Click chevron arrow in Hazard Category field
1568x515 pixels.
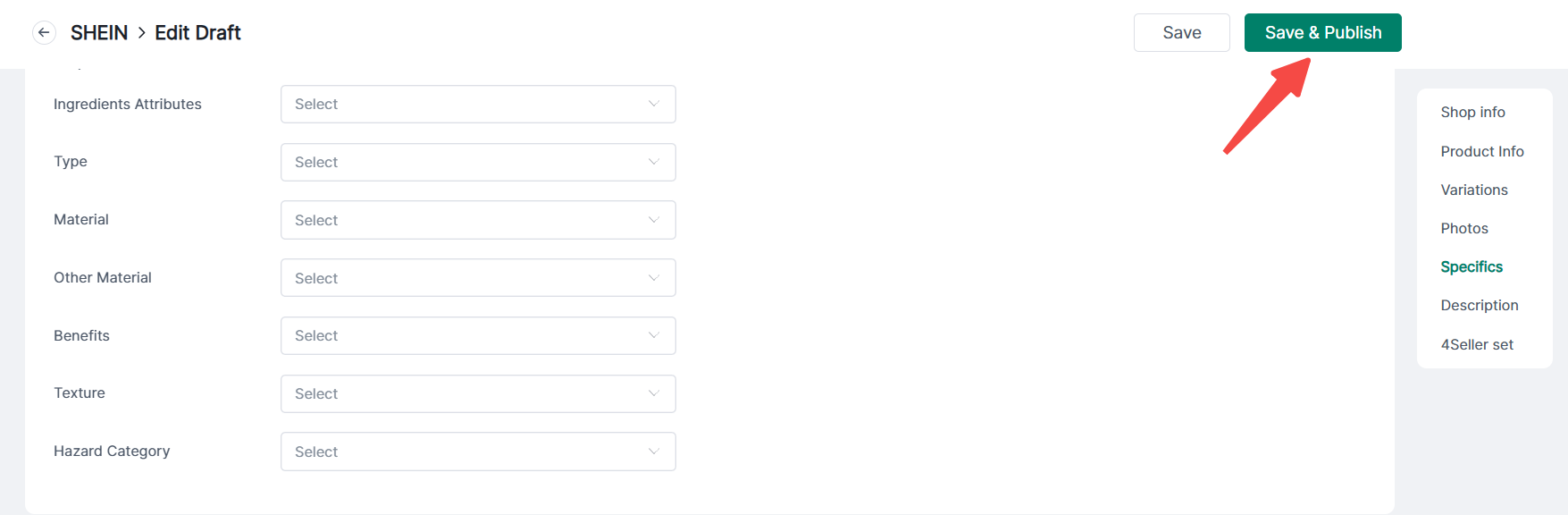(x=654, y=452)
